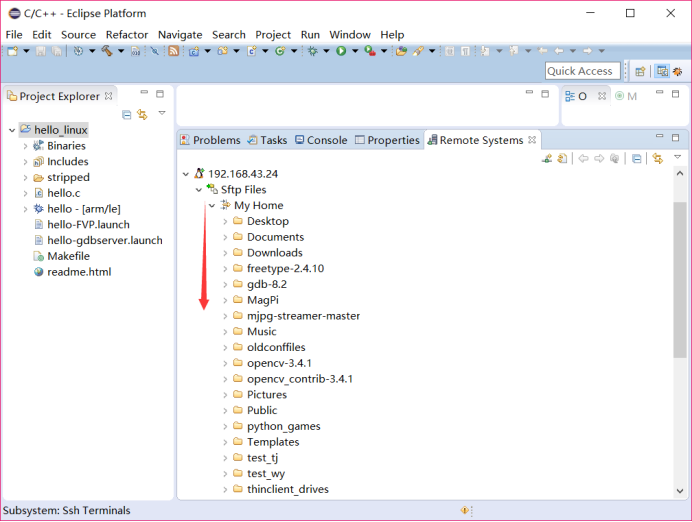Click the Quick Access search field
Viewport: 692px width, 522px height.
pos(583,71)
